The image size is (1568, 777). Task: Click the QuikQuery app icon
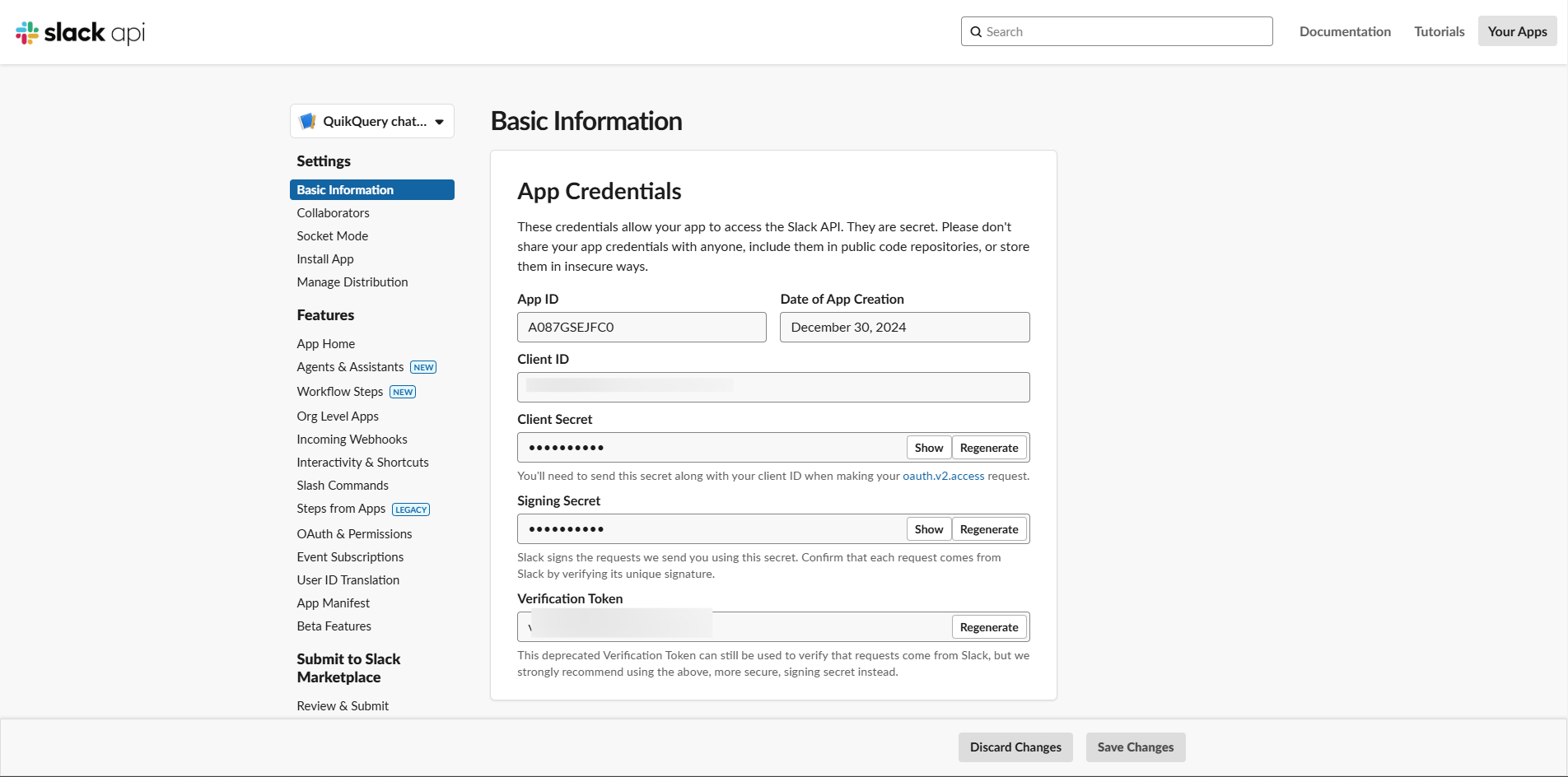[308, 121]
